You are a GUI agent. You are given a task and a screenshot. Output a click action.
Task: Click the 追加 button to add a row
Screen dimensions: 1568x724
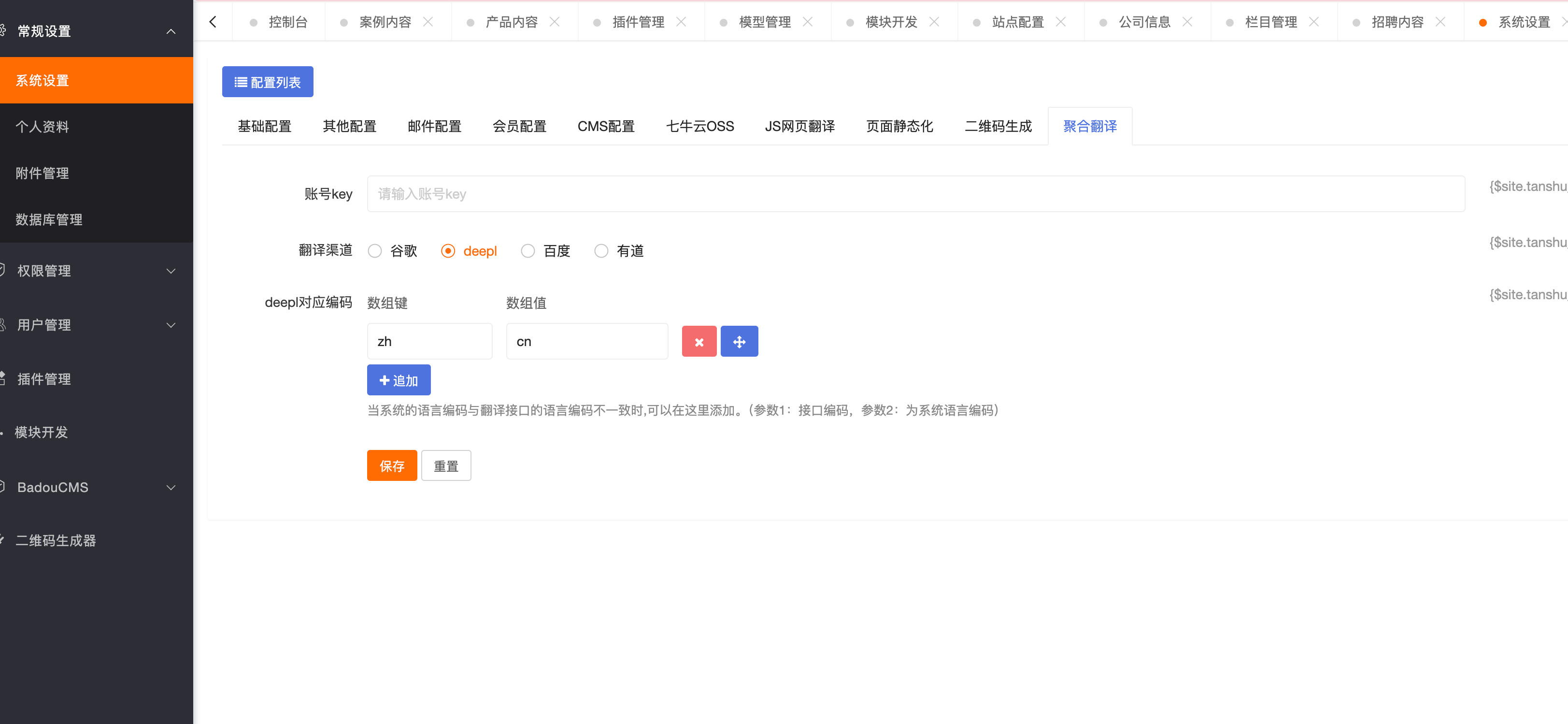399,379
